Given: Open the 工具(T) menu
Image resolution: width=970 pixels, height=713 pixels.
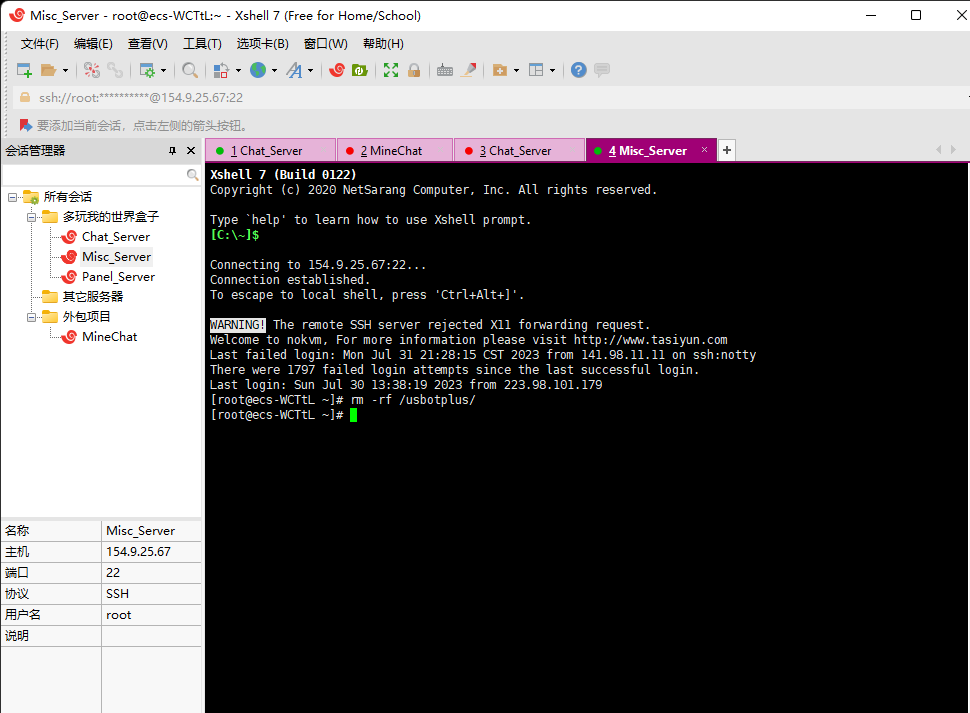Looking at the screenshot, I should pos(201,44).
